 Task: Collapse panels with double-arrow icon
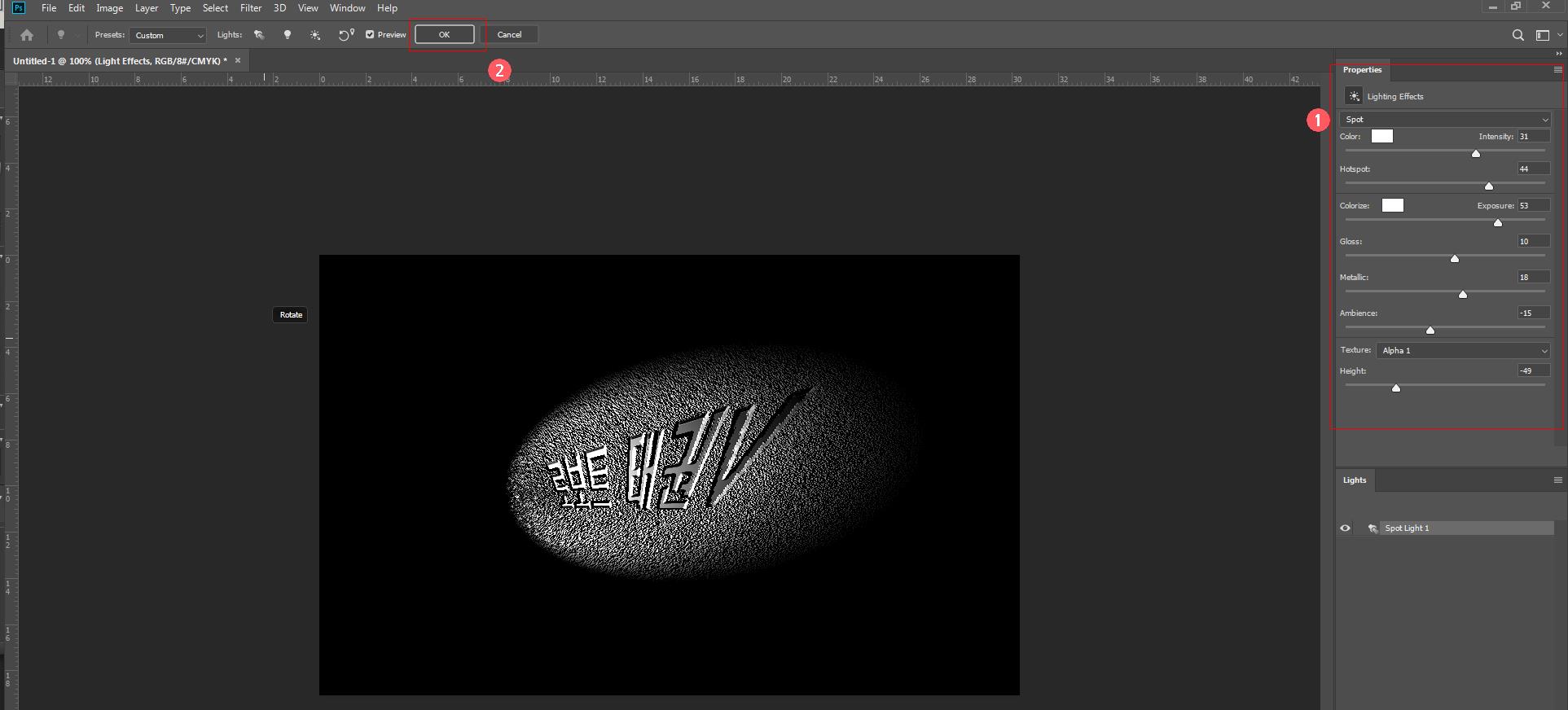tap(1559, 54)
